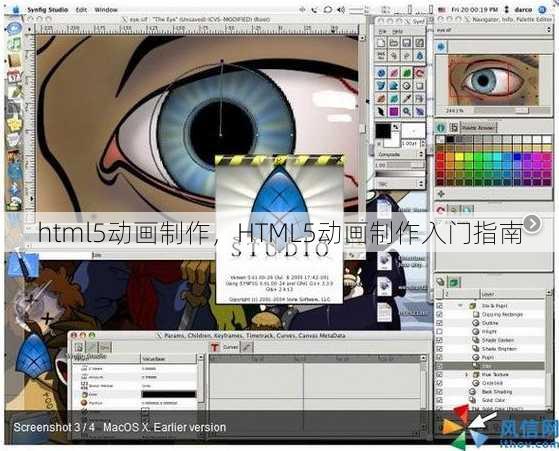559x451 pixels.
Task: Open the Window menu in menu bar
Action: pyautogui.click(x=106, y=10)
